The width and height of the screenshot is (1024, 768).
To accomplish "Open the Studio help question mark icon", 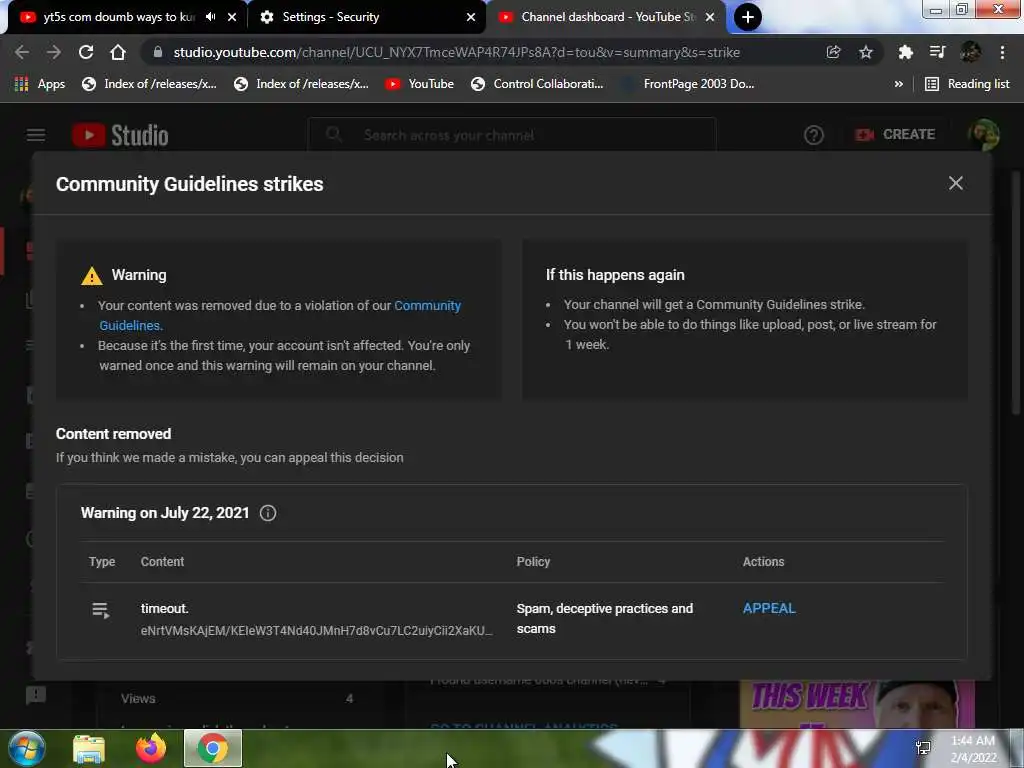I will pyautogui.click(x=813, y=135).
